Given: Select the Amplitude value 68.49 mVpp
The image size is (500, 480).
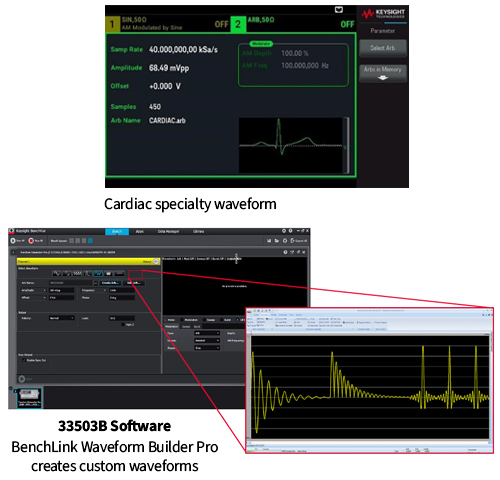Looking at the screenshot, I should pyautogui.click(x=169, y=68).
